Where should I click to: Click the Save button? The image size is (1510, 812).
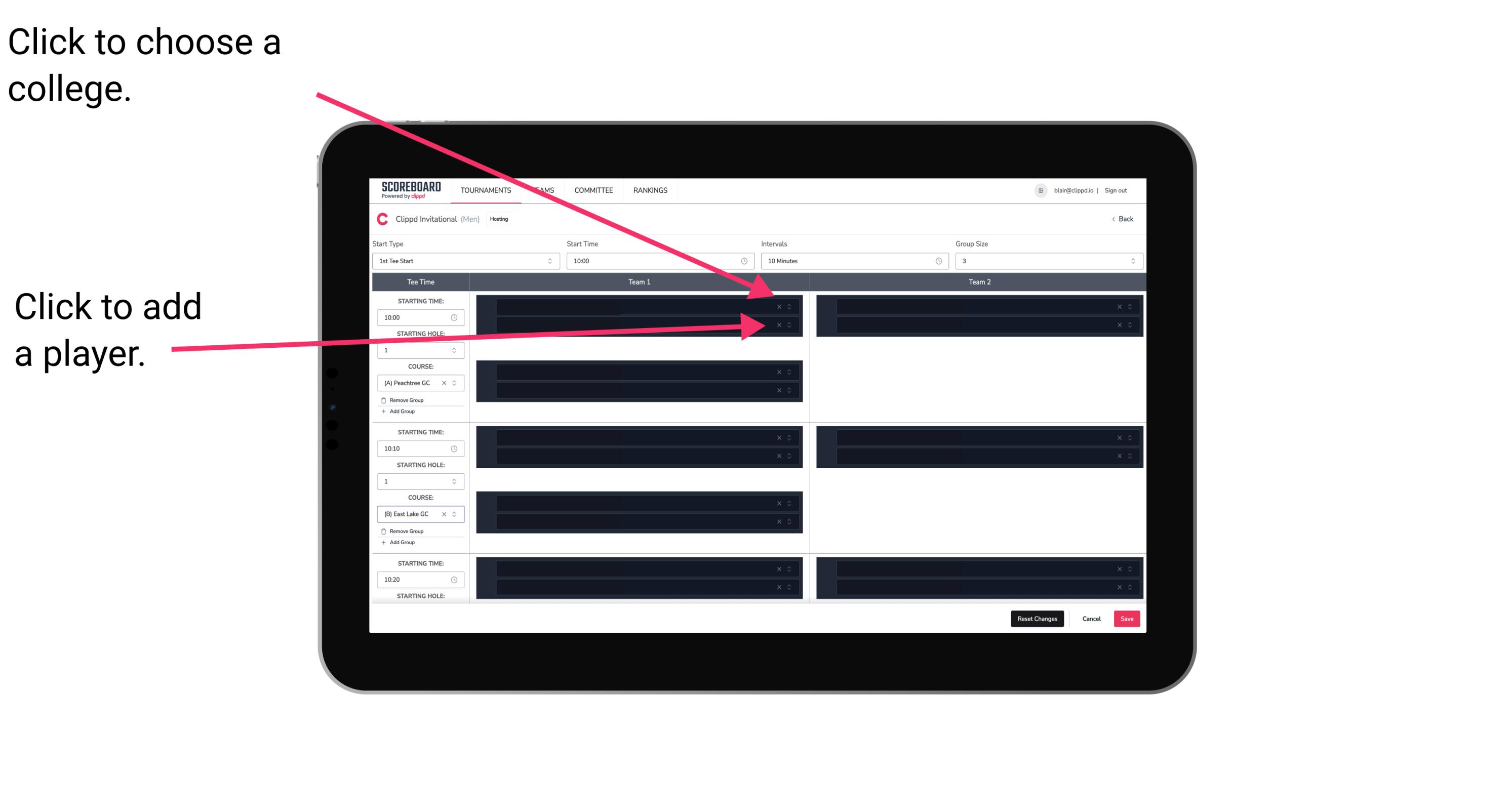coord(1127,618)
